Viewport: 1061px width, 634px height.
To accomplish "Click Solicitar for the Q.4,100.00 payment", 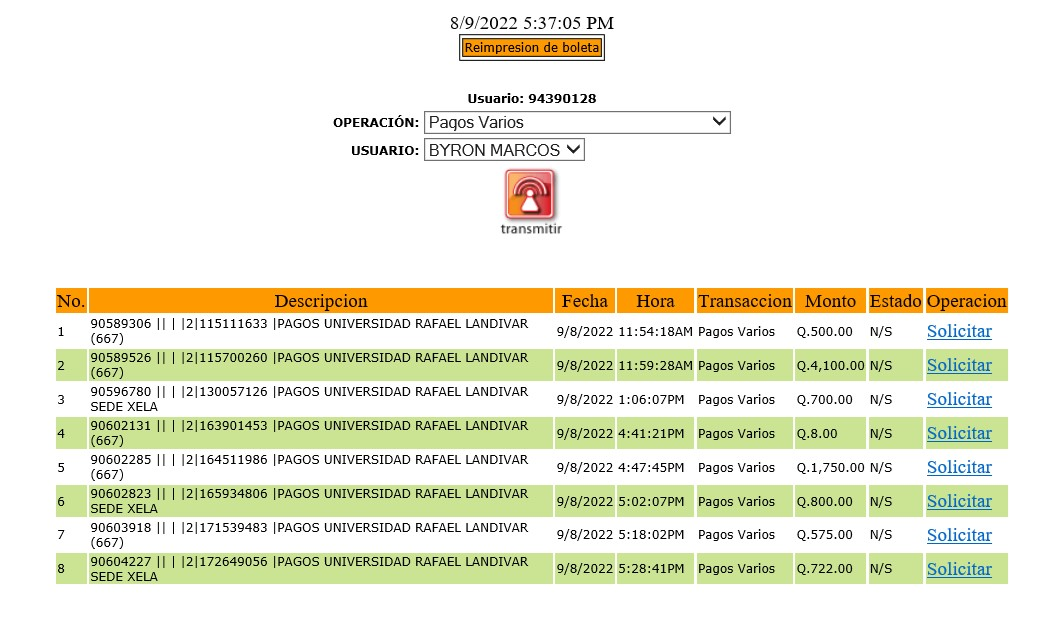I will (959, 365).
